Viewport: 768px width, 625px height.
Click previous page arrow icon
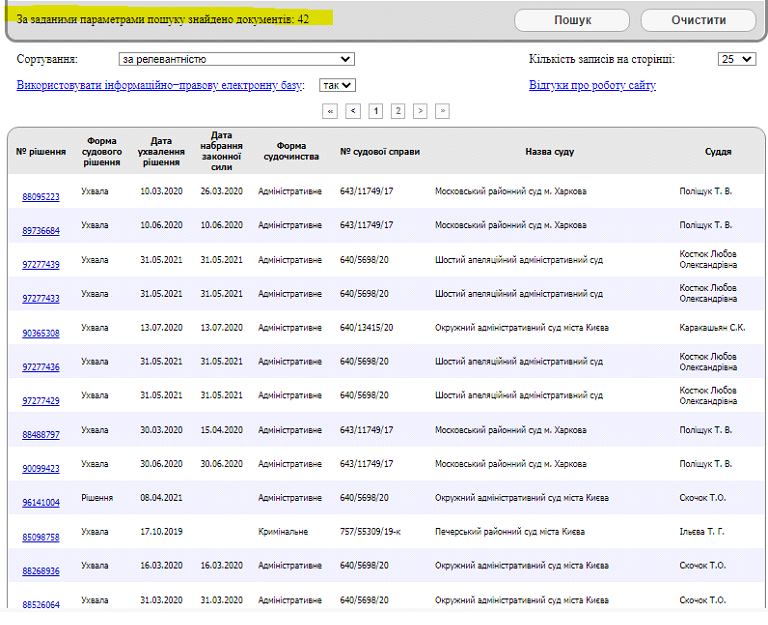click(x=353, y=111)
